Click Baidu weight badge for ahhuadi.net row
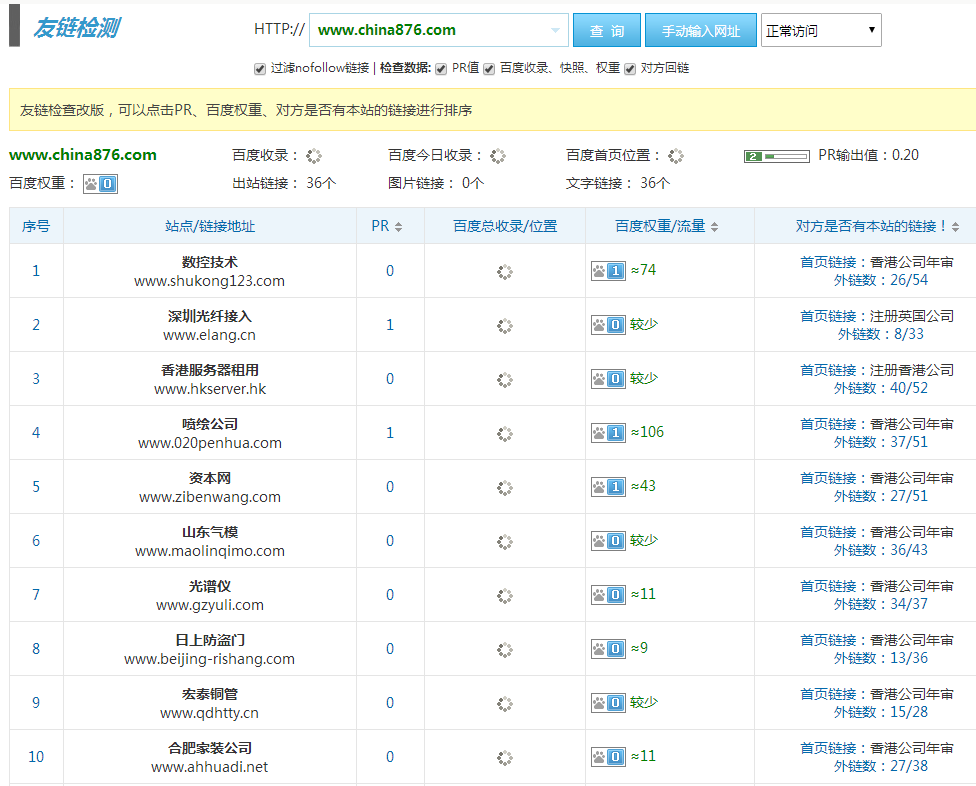This screenshot has width=976, height=786. [608, 757]
